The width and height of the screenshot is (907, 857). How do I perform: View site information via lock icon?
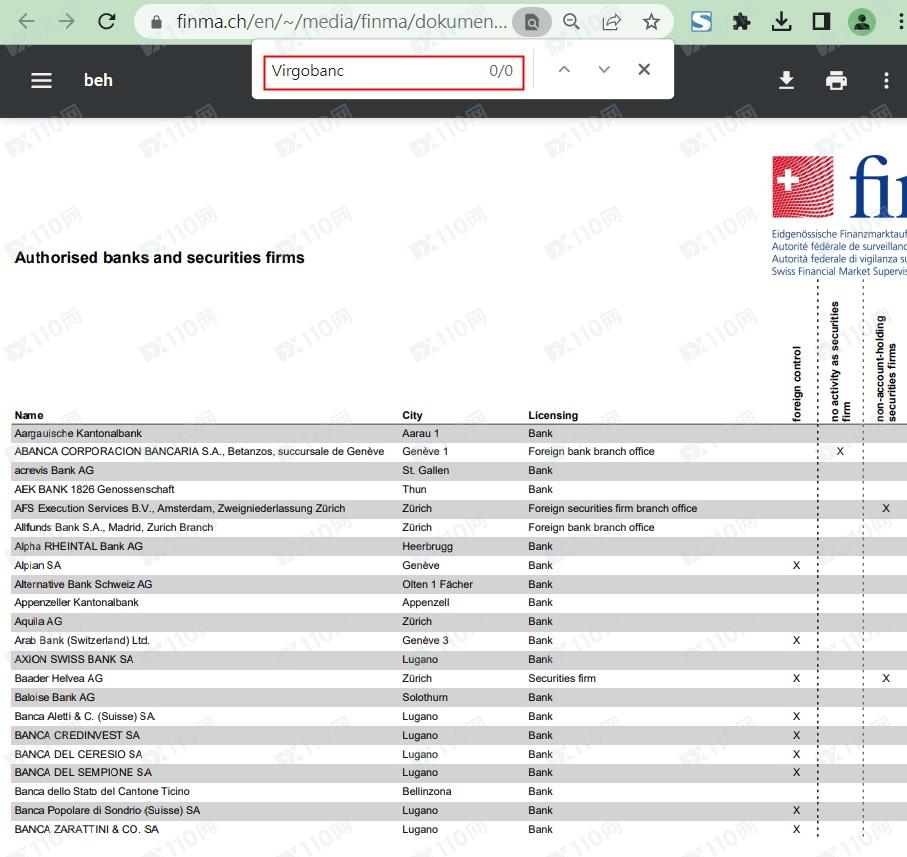pyautogui.click(x=155, y=21)
